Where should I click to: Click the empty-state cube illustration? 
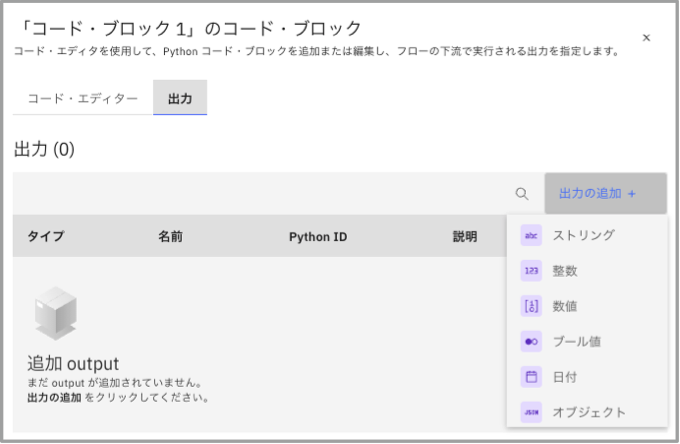56,313
